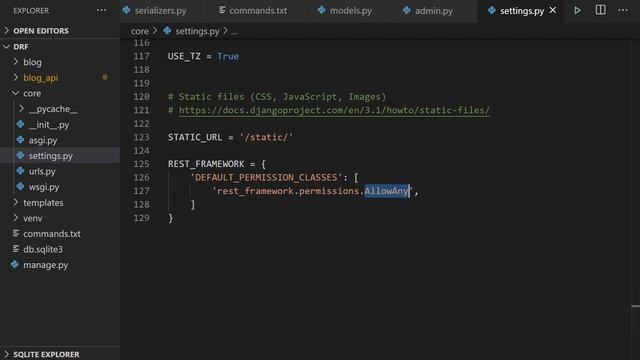Viewport: 640px width, 360px height.
Task: Click line number 120 in the gutter
Action: coord(141,97)
